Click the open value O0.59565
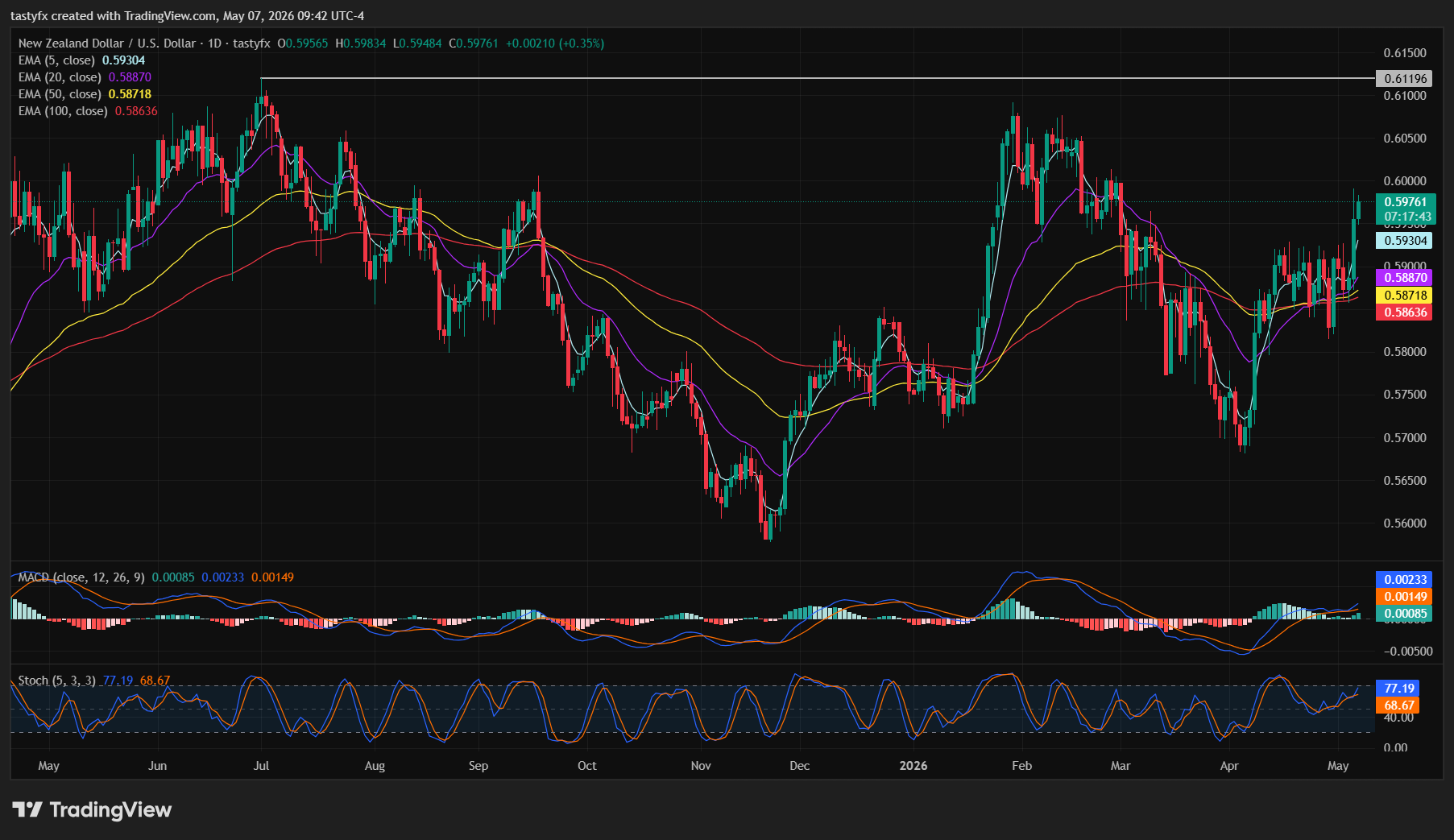1454x840 pixels. 303,43
